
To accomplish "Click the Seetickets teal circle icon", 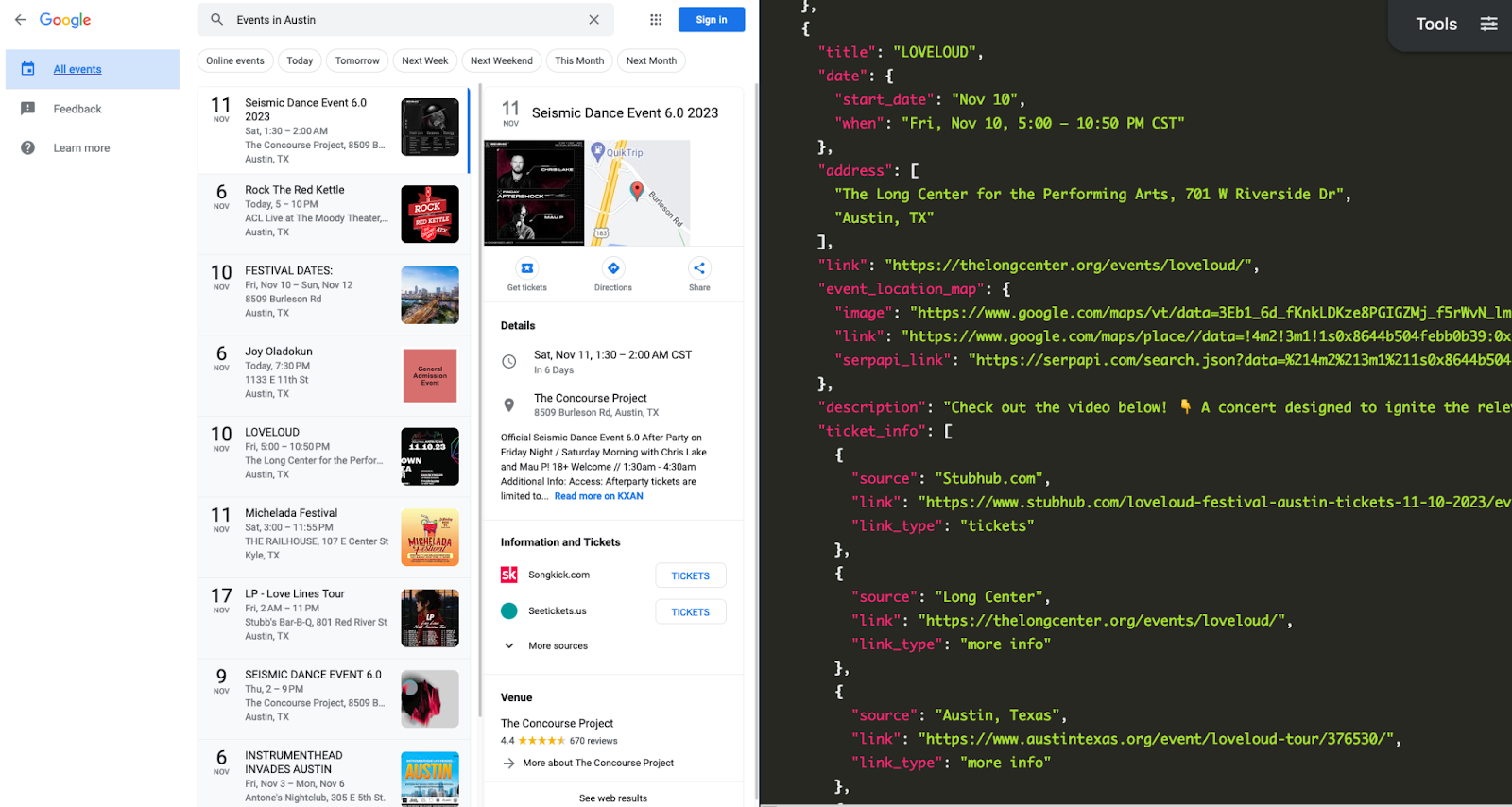I will (x=509, y=611).
